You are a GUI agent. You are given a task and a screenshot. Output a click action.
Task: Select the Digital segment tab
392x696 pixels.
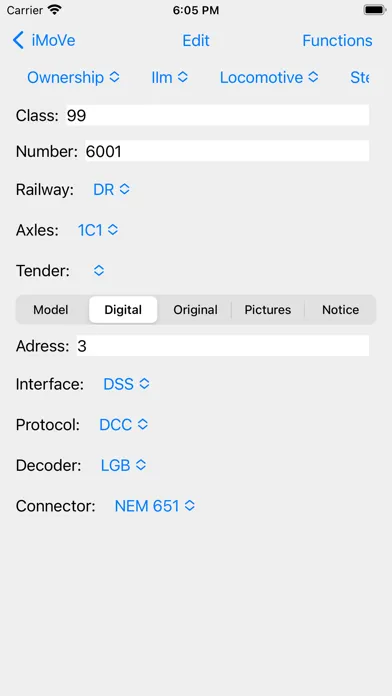[123, 309]
